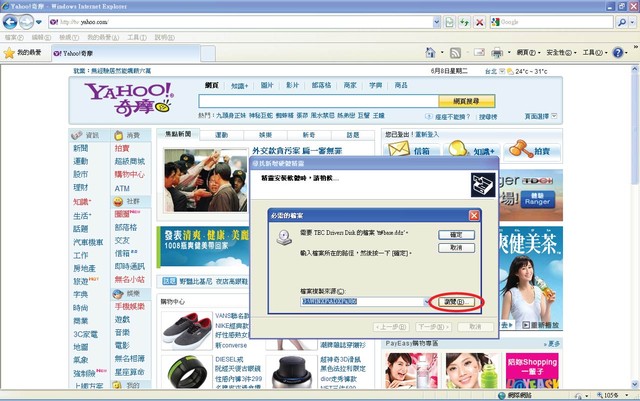The image size is (640, 401).
Task: Click the 瀏覽(B)... browse button
Action: [456, 302]
